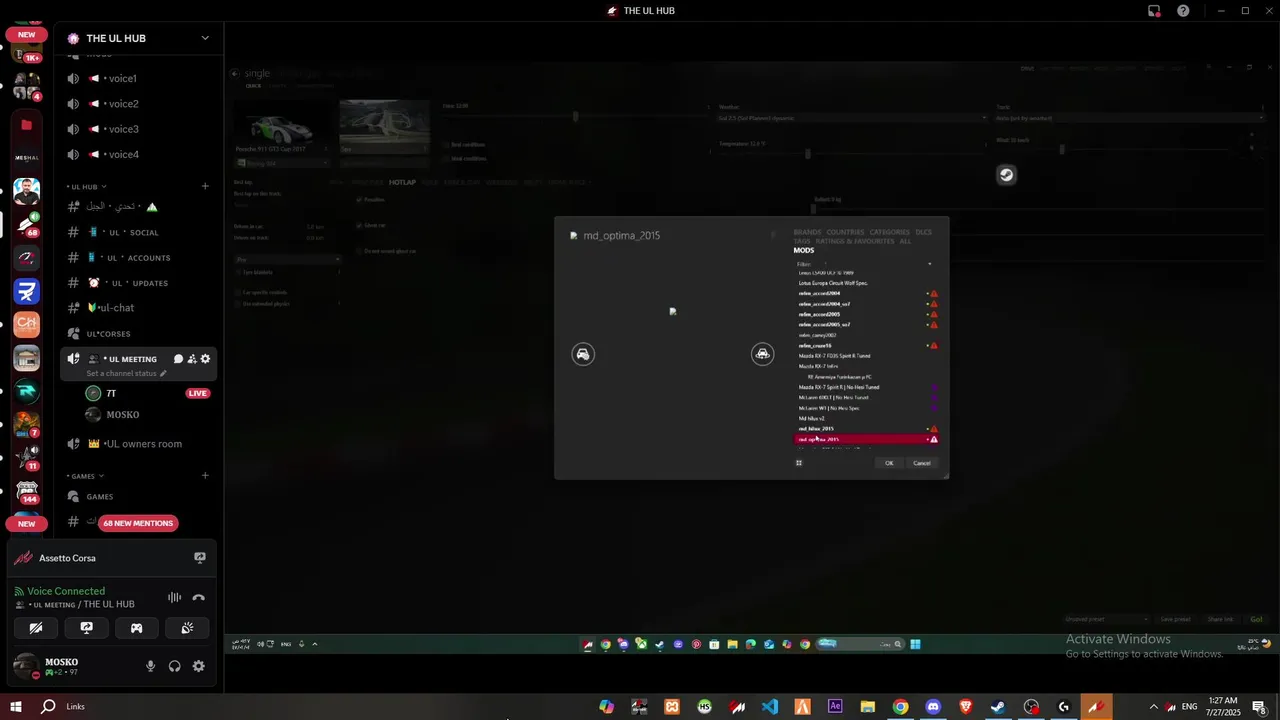Show hidden icons in Windows system tray
The image size is (1280, 720).
(x=1153, y=707)
